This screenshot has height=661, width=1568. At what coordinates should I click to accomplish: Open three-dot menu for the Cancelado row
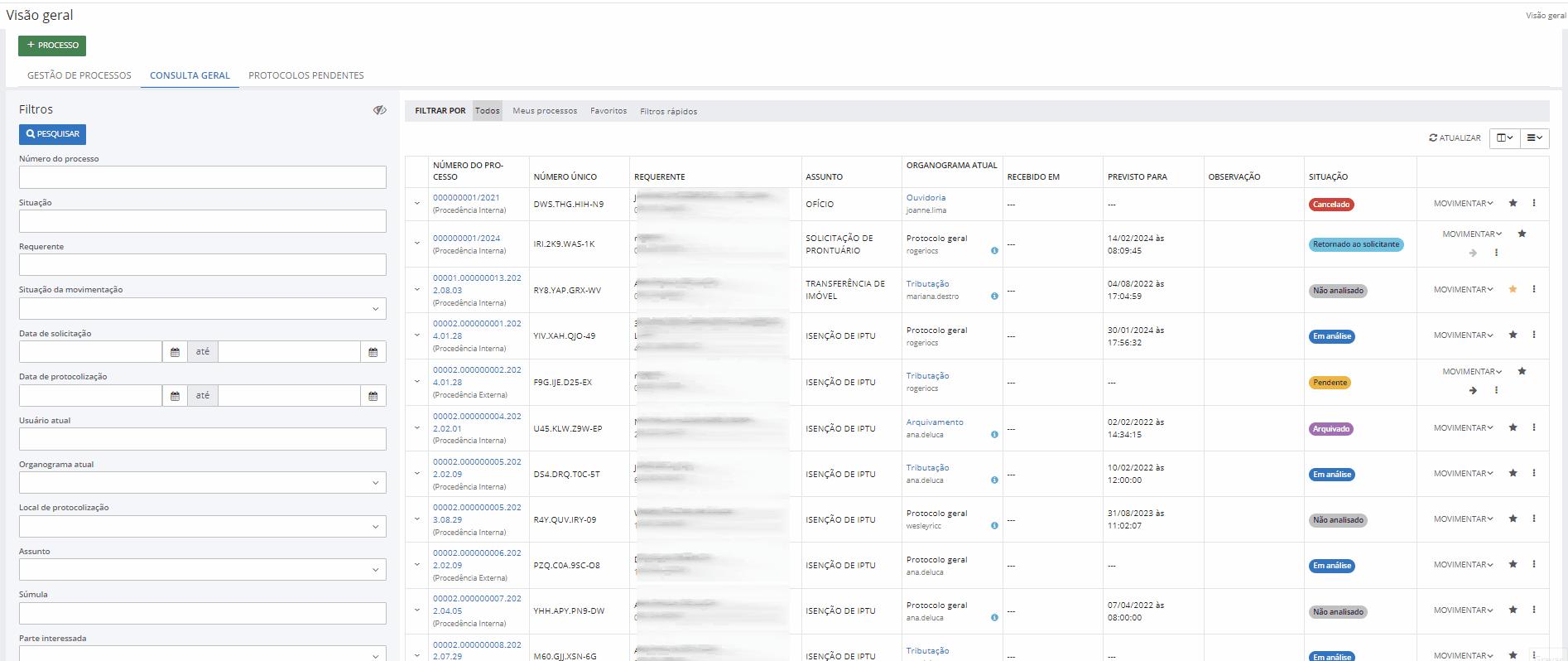1534,204
